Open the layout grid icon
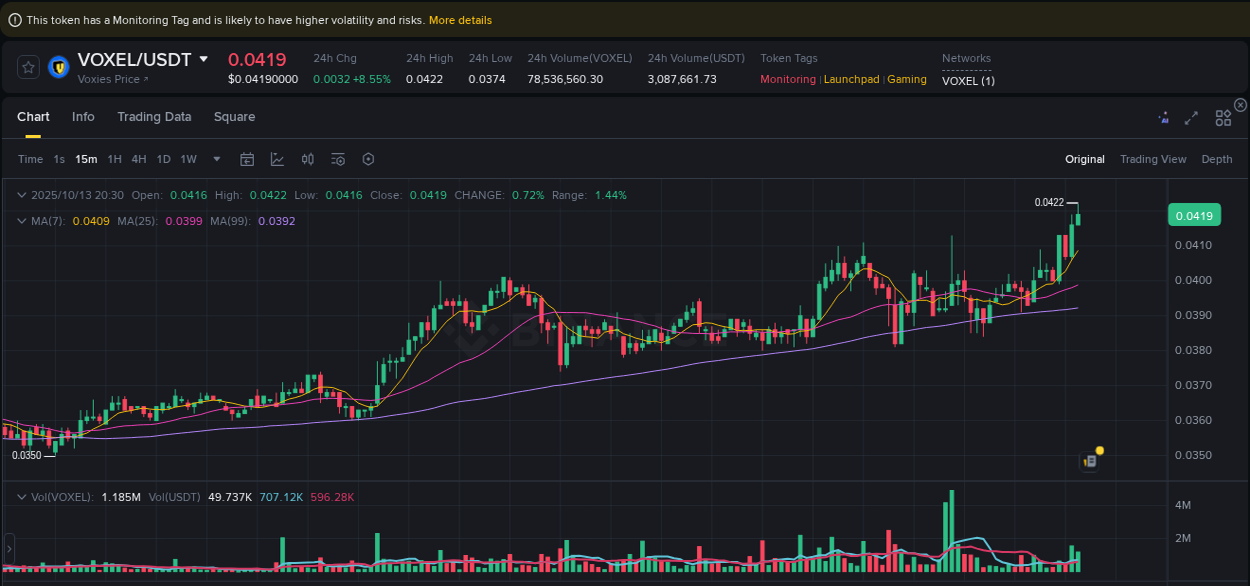1250x586 pixels. click(1222, 117)
